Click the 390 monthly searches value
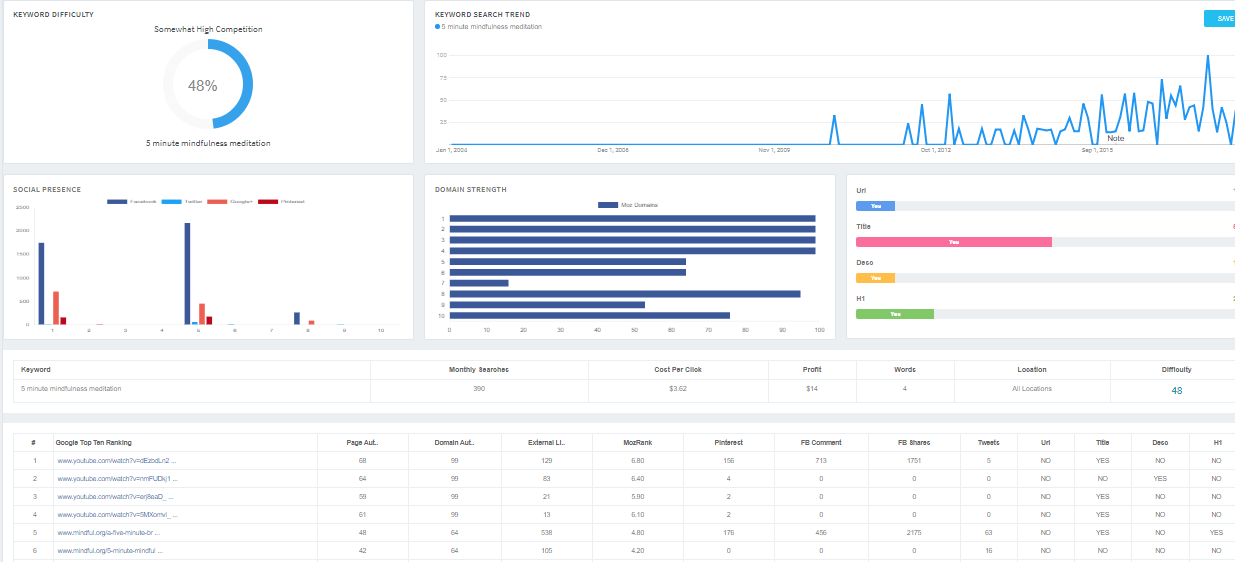This screenshot has width=1235, height=562. (479, 389)
